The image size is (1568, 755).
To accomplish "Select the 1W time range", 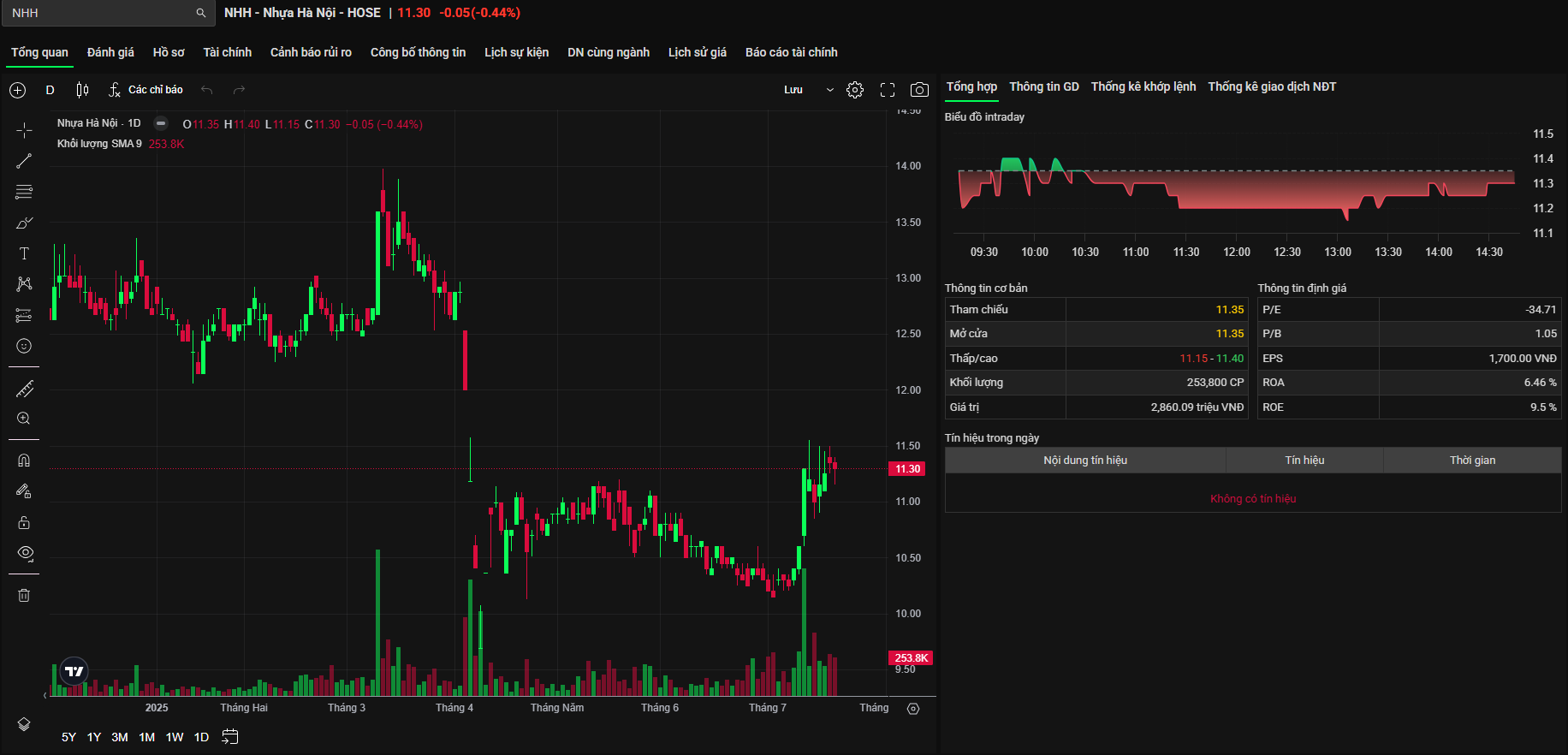I will tap(175, 737).
